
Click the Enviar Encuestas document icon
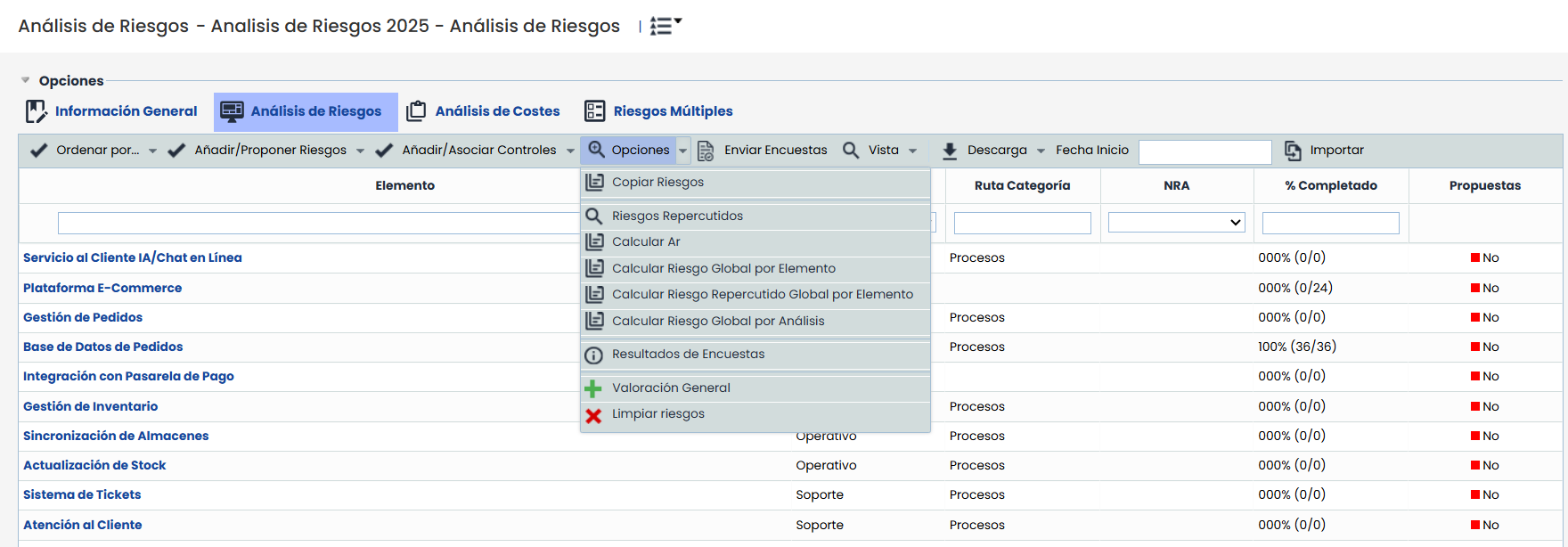click(x=706, y=151)
